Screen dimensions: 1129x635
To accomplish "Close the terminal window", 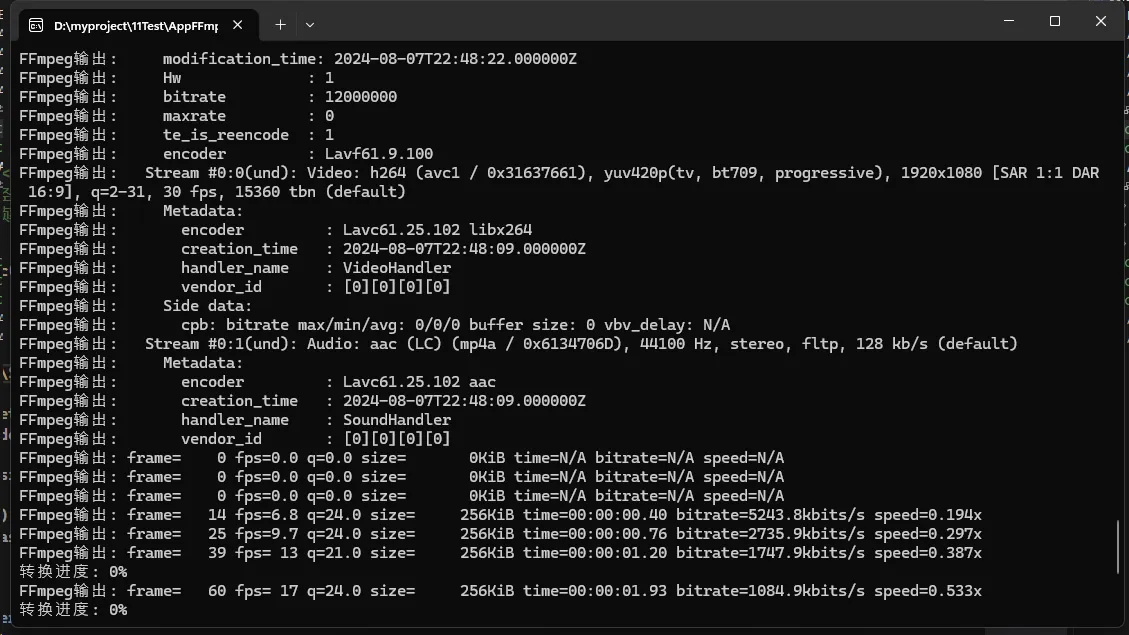I will pyautogui.click(x=1100, y=22).
